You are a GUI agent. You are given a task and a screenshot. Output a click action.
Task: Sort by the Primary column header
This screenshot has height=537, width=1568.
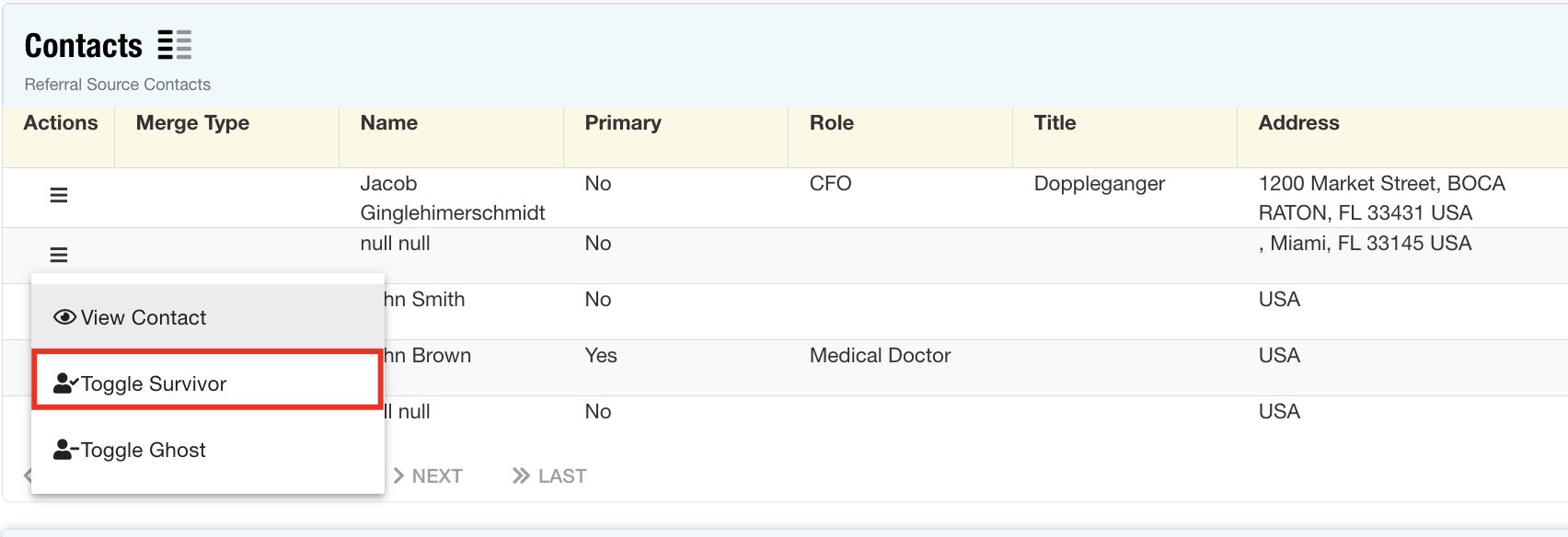point(623,123)
